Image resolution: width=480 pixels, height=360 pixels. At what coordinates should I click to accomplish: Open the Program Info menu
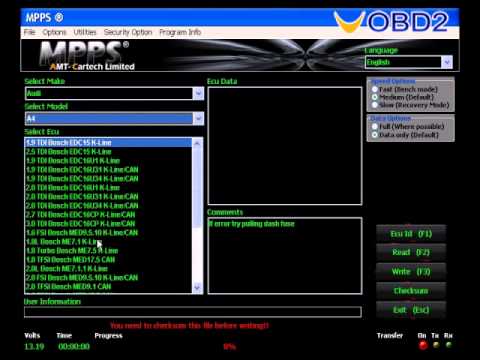[x=180, y=32]
